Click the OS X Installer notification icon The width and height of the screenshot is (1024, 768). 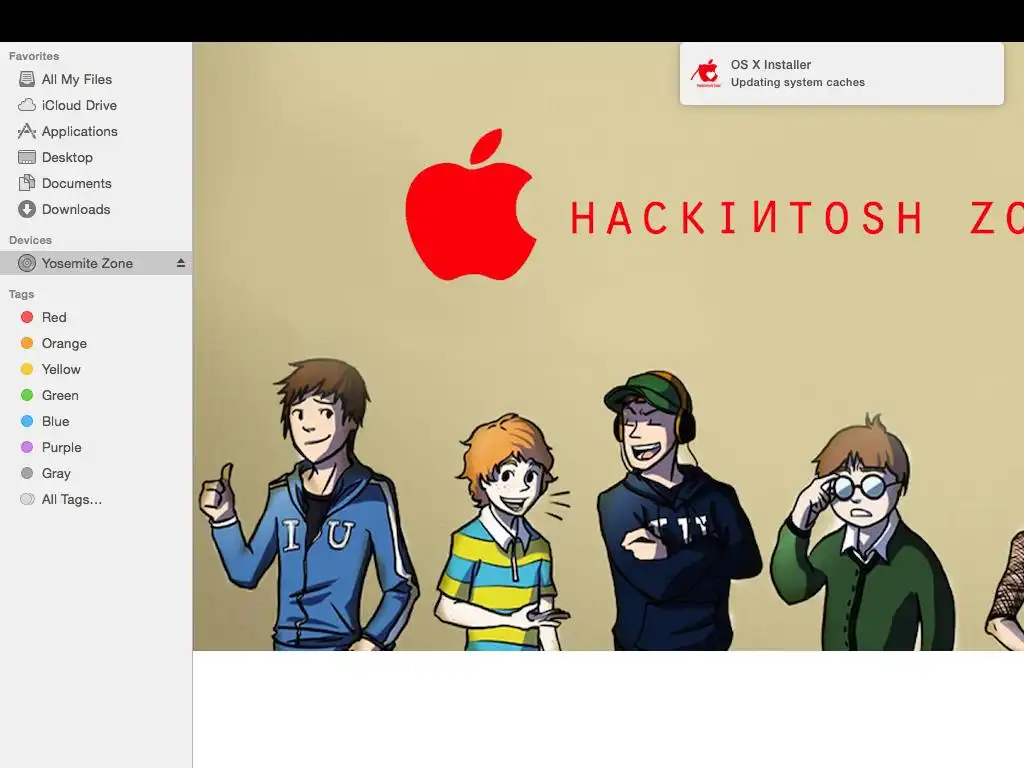pos(706,73)
